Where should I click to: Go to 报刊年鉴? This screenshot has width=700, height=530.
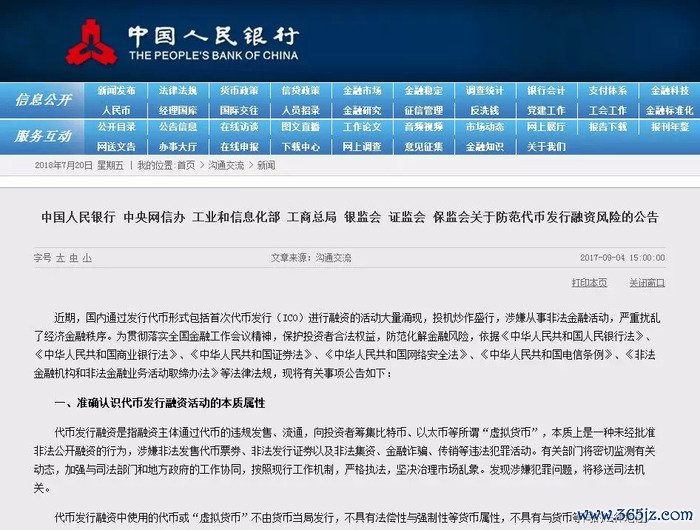(670, 127)
